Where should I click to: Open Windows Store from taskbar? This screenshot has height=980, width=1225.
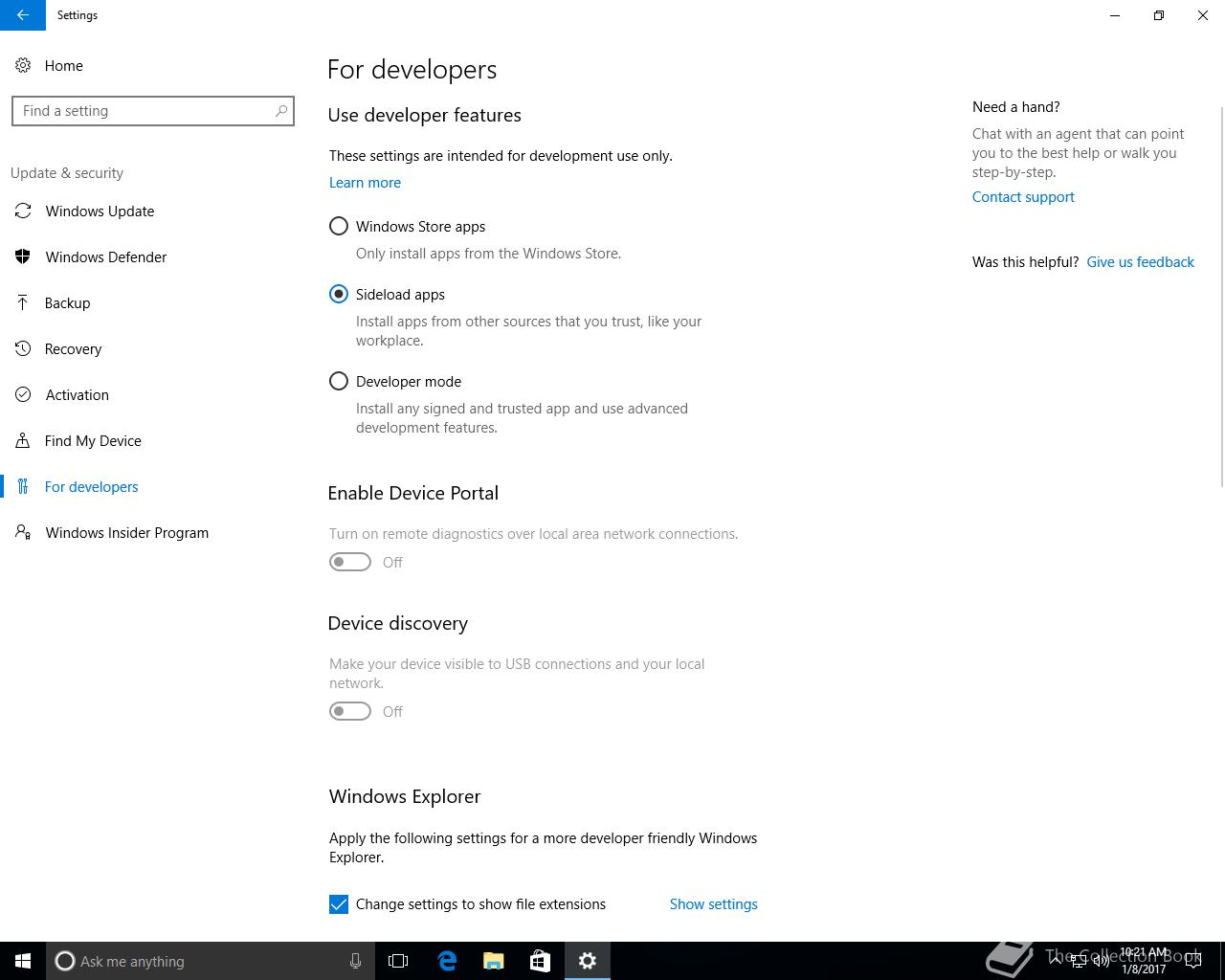540,961
